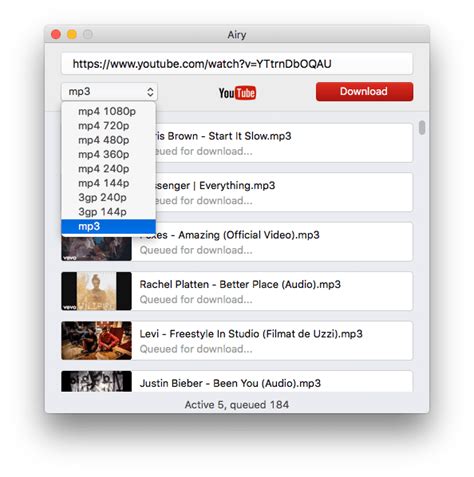The image size is (474, 477).
Task: Click the YouTube logo icon
Action: [237, 93]
